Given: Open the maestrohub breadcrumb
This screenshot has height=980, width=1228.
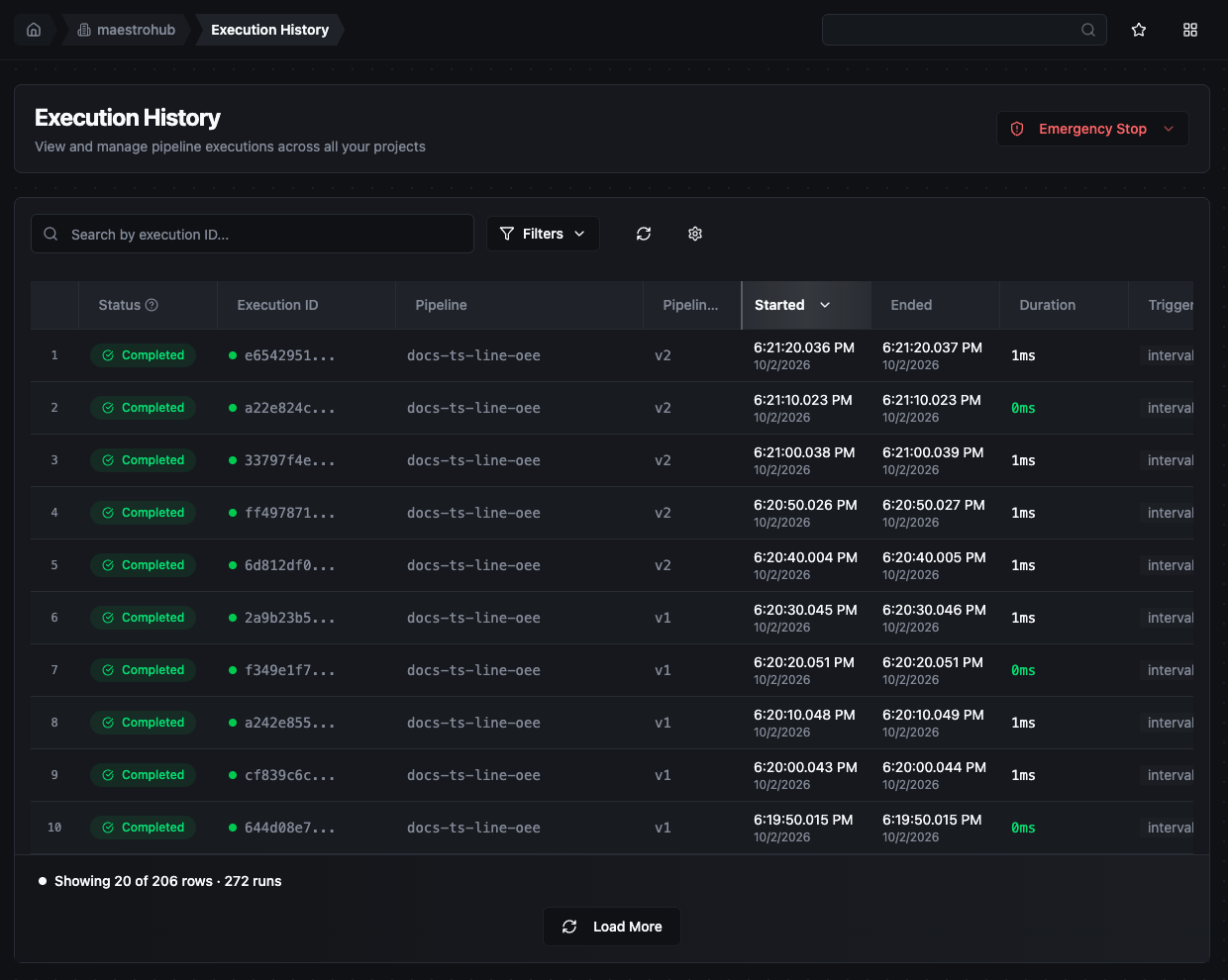Looking at the screenshot, I should tap(126, 30).
